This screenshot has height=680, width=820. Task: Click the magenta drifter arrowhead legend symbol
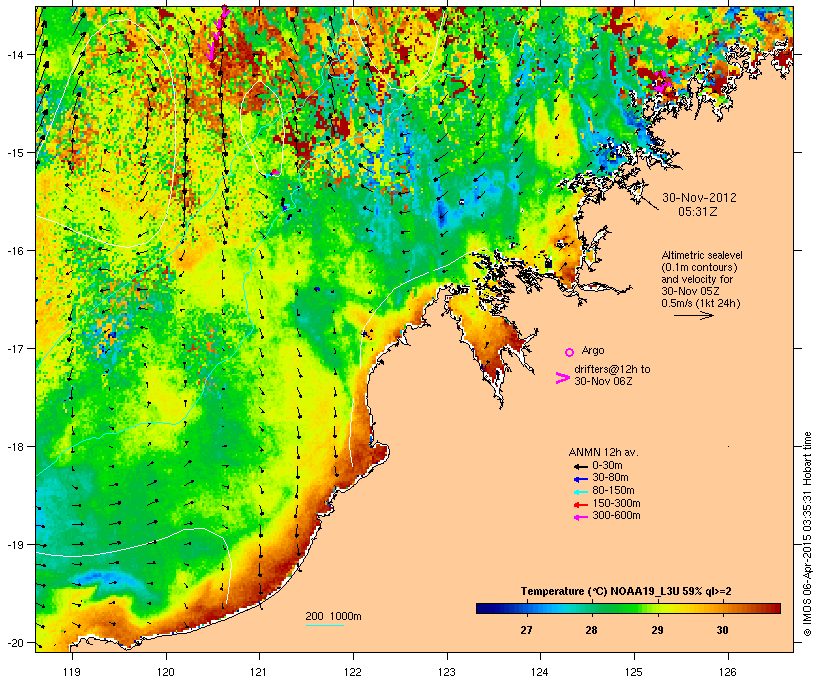(x=562, y=378)
